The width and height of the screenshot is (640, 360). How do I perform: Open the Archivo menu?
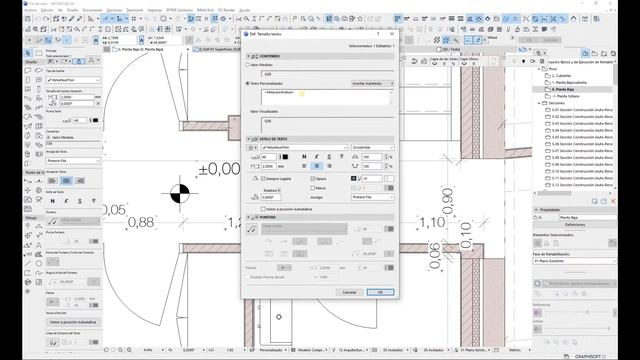tap(31, 10)
